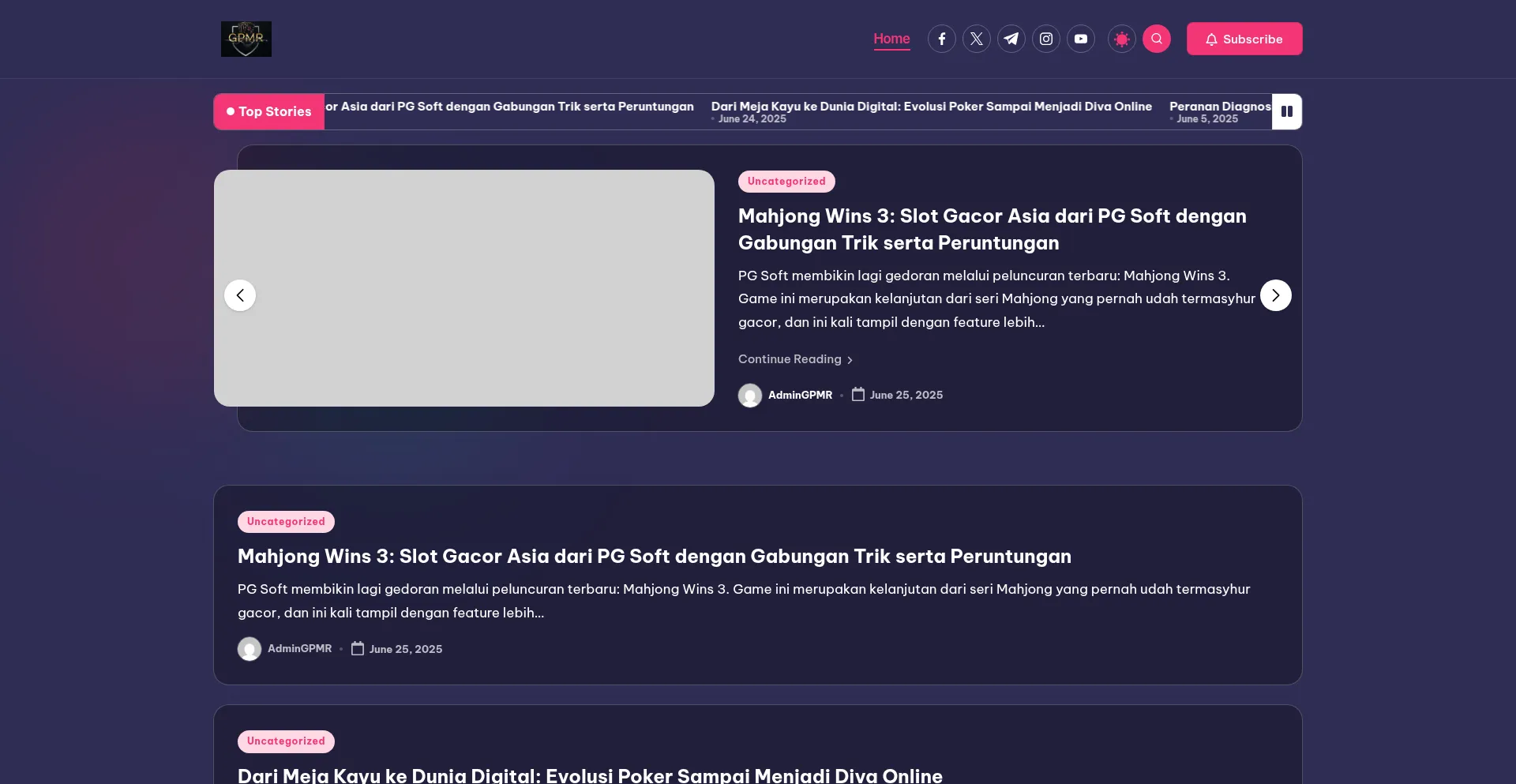This screenshot has width=1516, height=784.
Task: Click the featured slider image placeholder
Action: coord(464,288)
